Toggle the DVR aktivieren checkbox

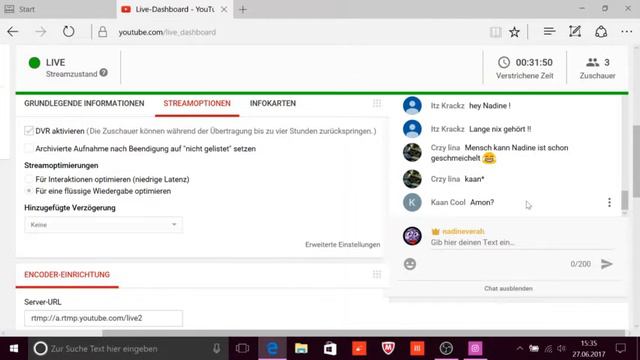29,131
